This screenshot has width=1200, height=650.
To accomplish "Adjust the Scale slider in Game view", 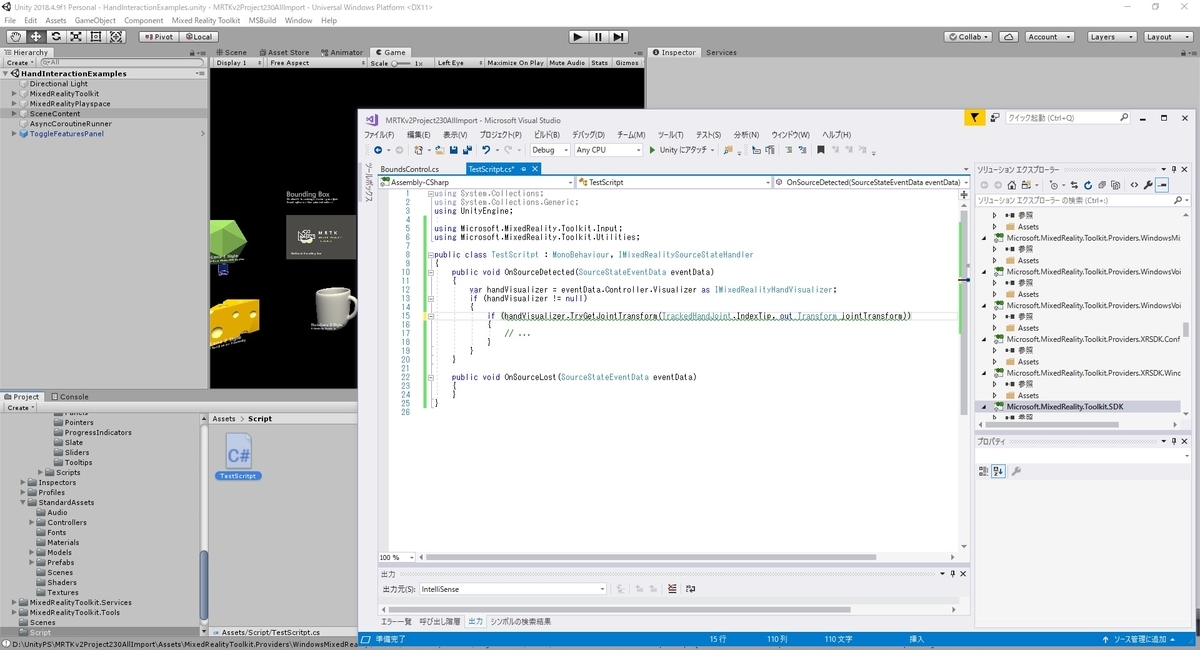I will point(400,63).
